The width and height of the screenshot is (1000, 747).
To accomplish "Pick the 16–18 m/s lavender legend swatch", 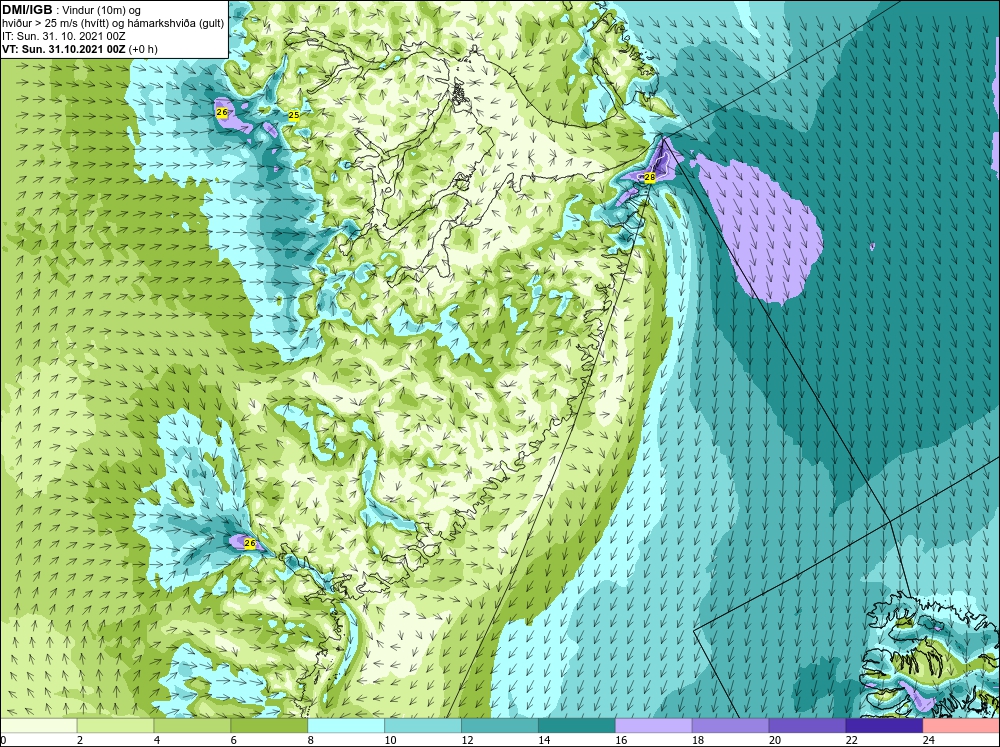I will (653, 726).
